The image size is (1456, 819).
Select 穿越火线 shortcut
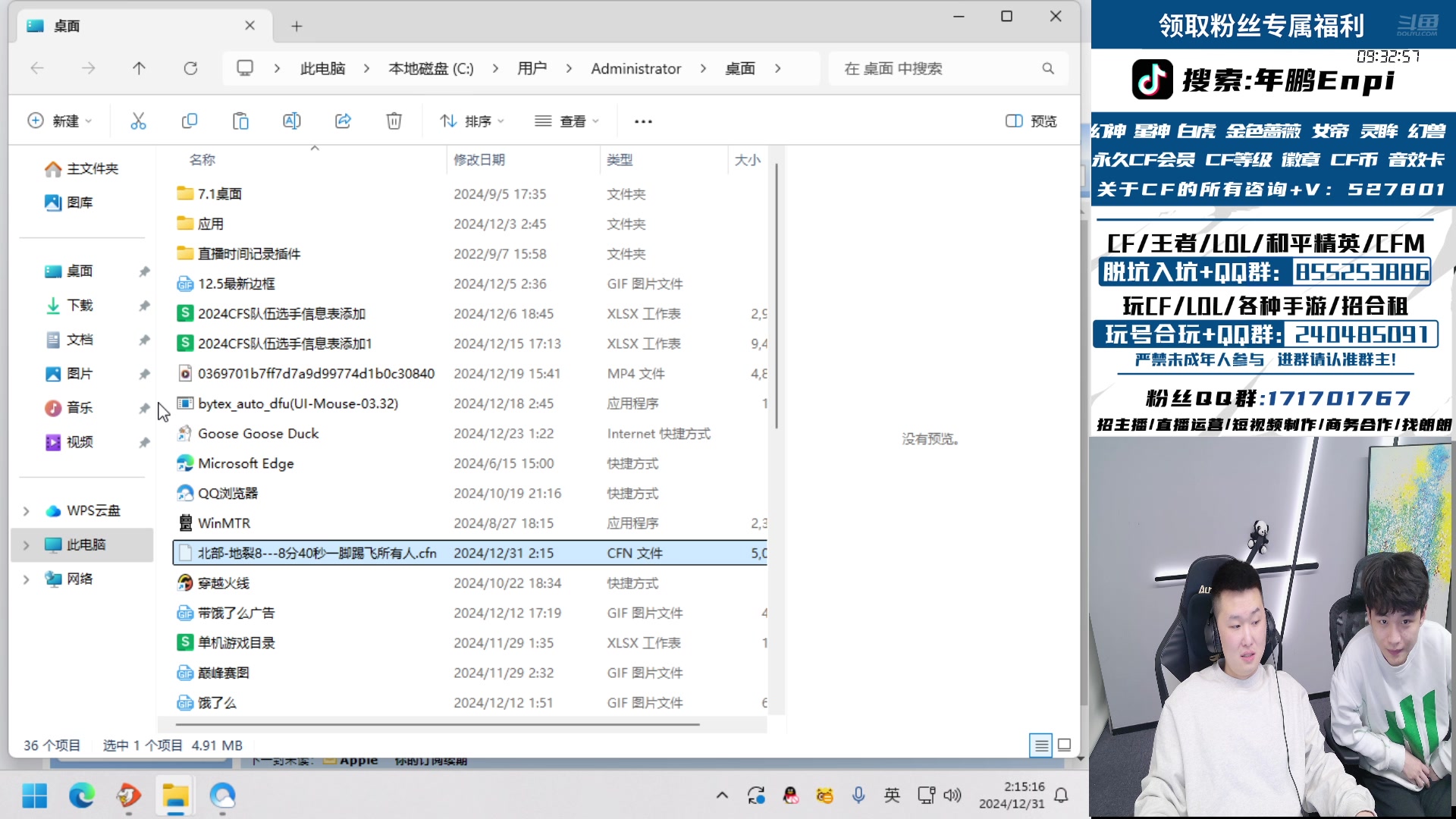tap(470, 583)
